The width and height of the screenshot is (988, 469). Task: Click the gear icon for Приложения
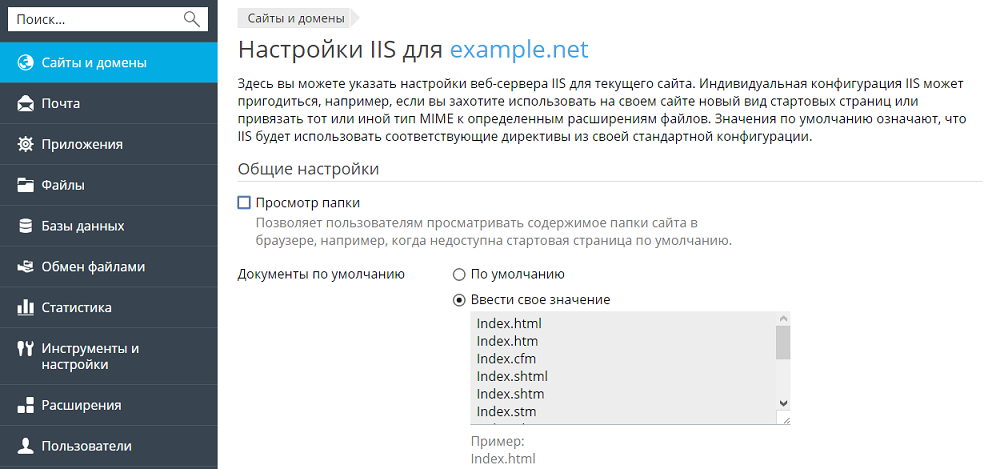[26, 144]
